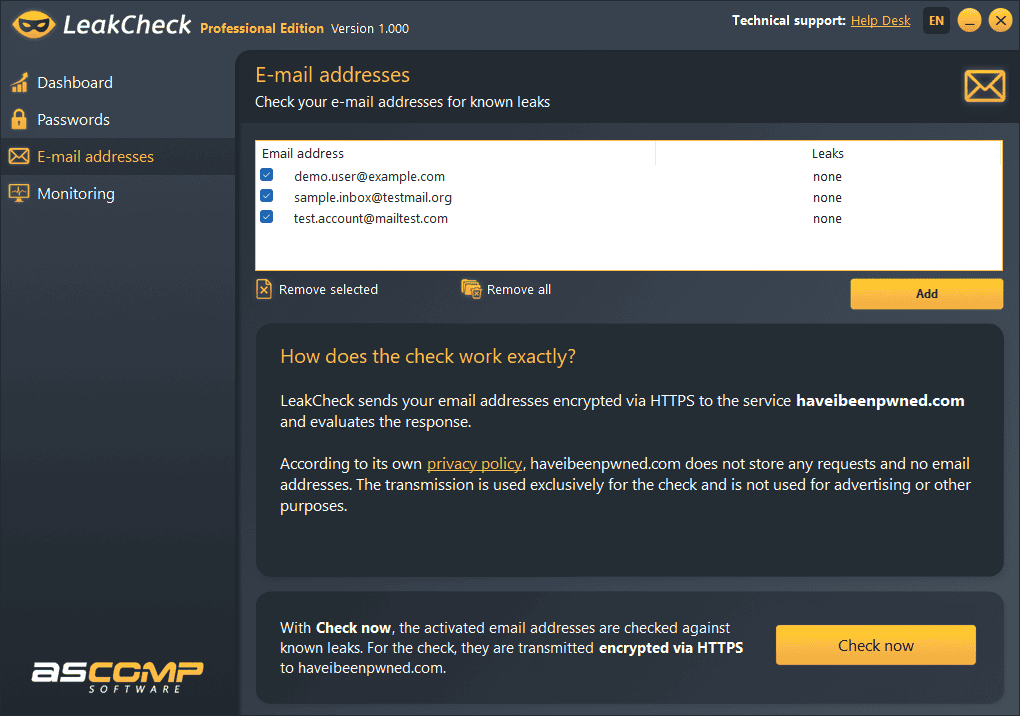The image size is (1020, 716).
Task: Click the LeakCheck mask logo
Action: click(x=33, y=22)
